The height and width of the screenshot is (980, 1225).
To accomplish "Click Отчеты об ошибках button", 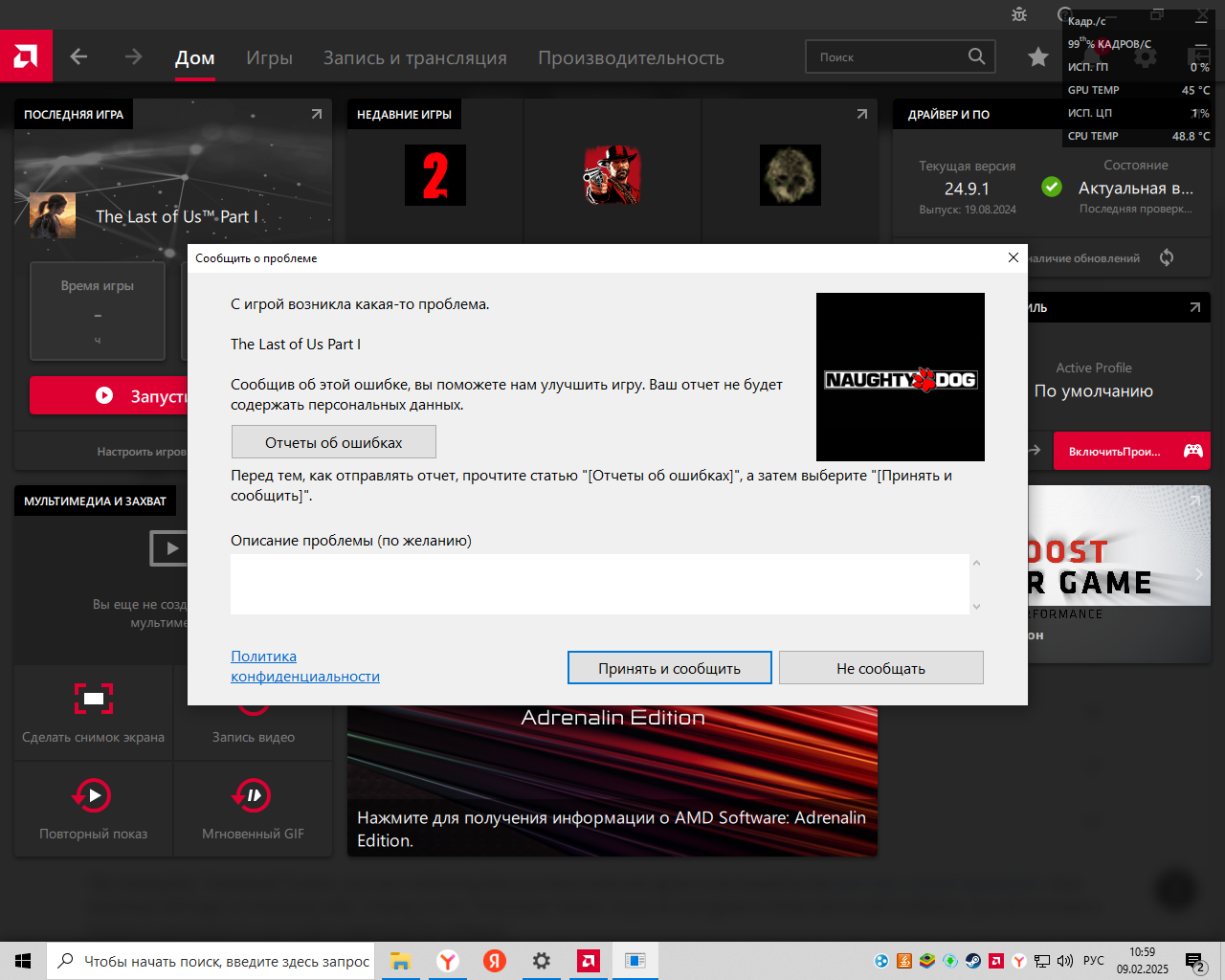I will 334,442.
